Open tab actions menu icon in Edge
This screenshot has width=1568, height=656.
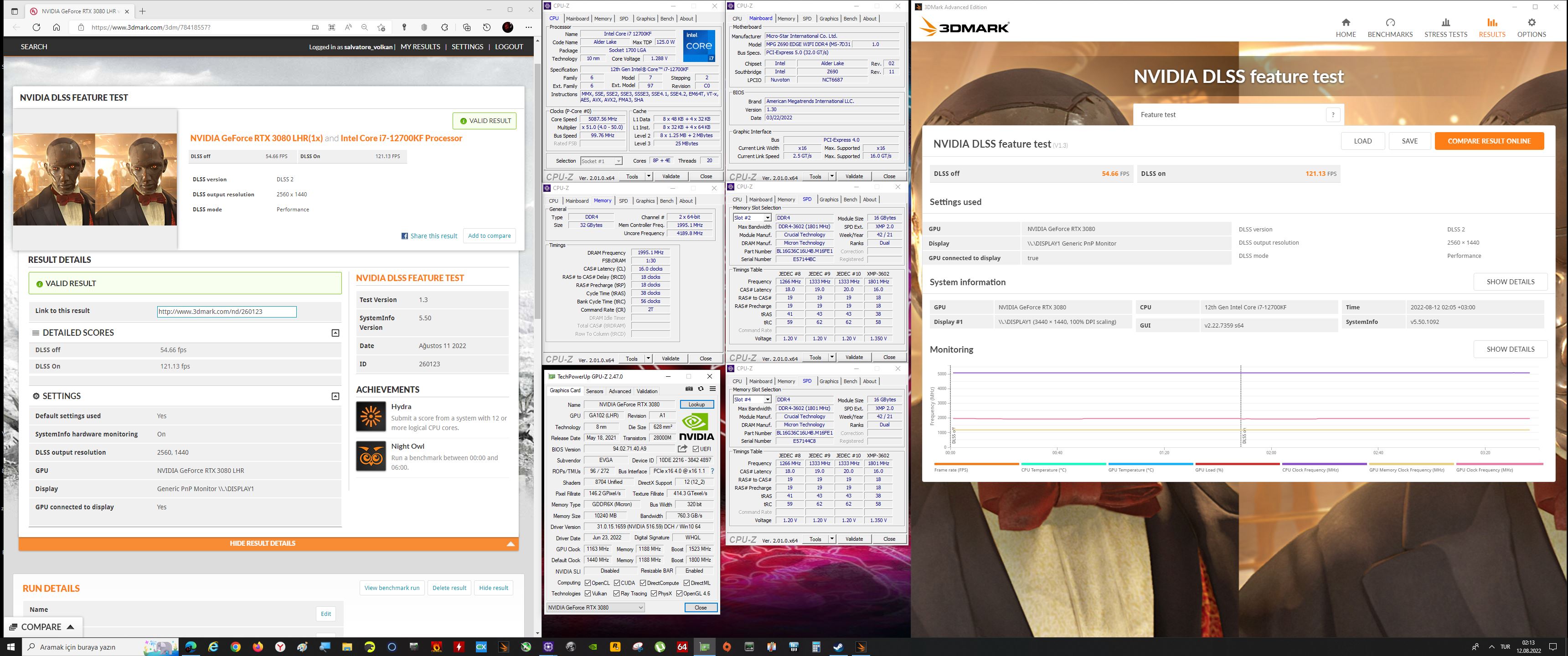click(15, 11)
